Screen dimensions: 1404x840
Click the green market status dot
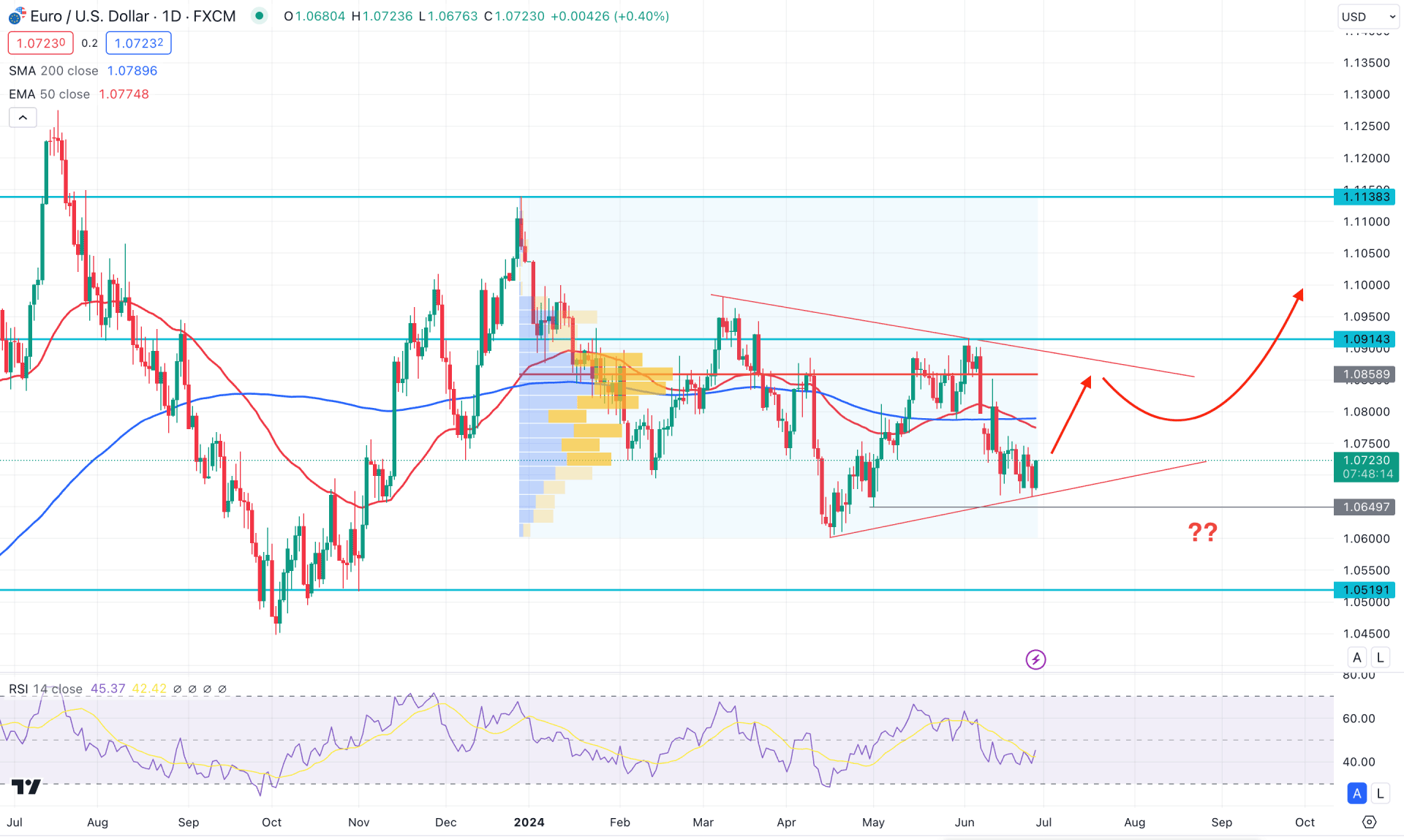pos(259,16)
